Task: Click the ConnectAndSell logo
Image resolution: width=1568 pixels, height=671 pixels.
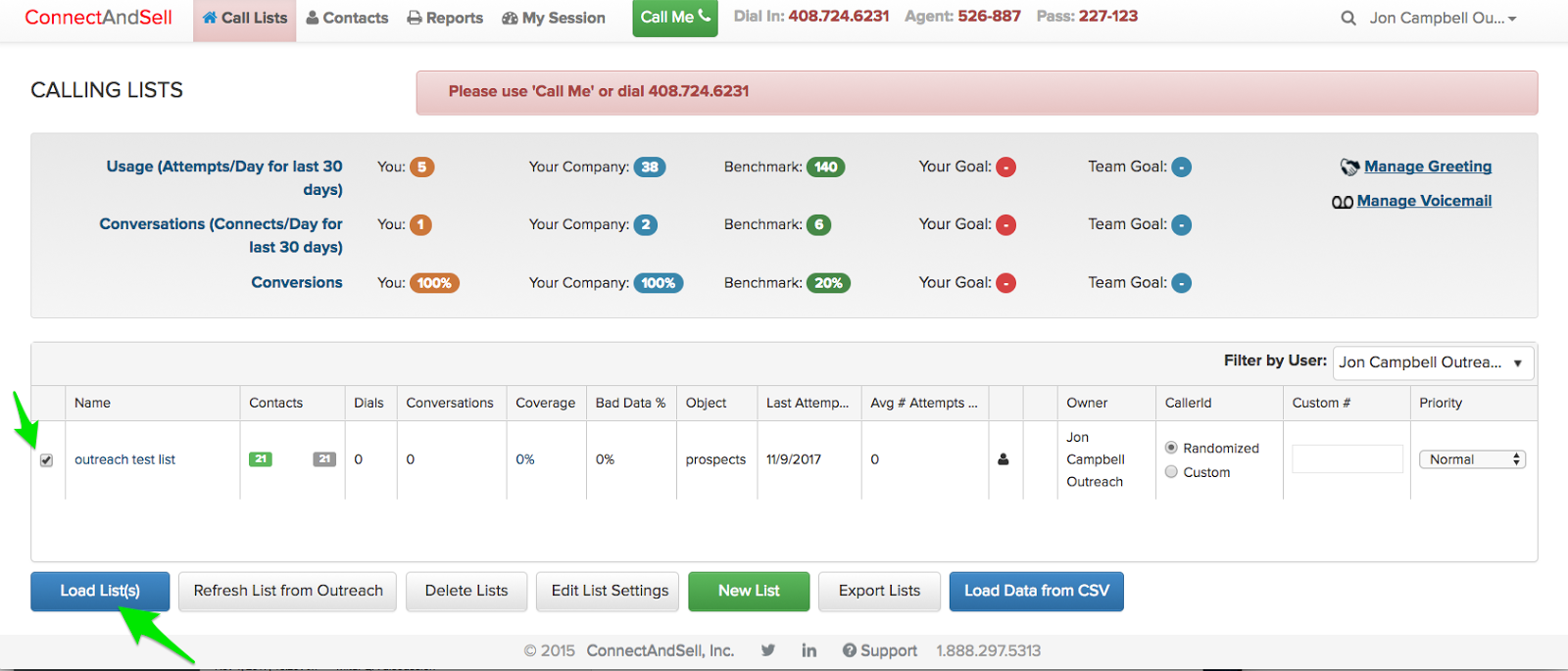Action: click(98, 18)
